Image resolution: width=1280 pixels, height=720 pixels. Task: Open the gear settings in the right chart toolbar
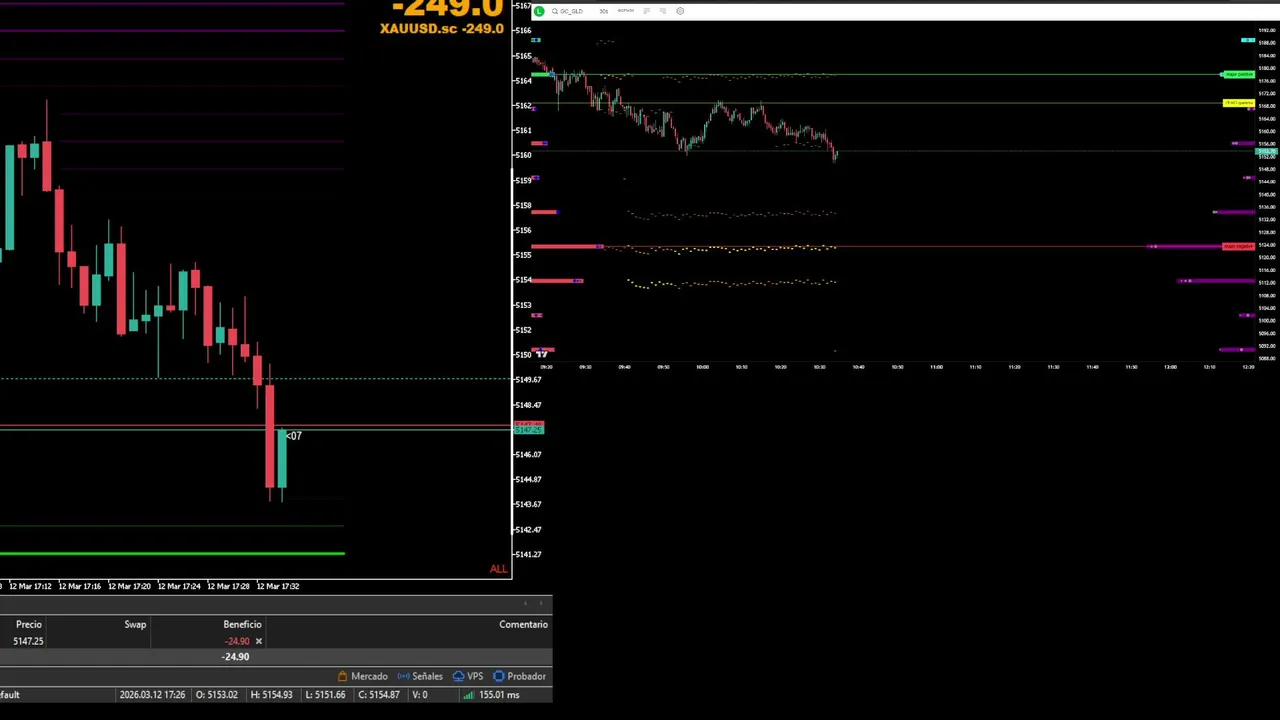680,11
